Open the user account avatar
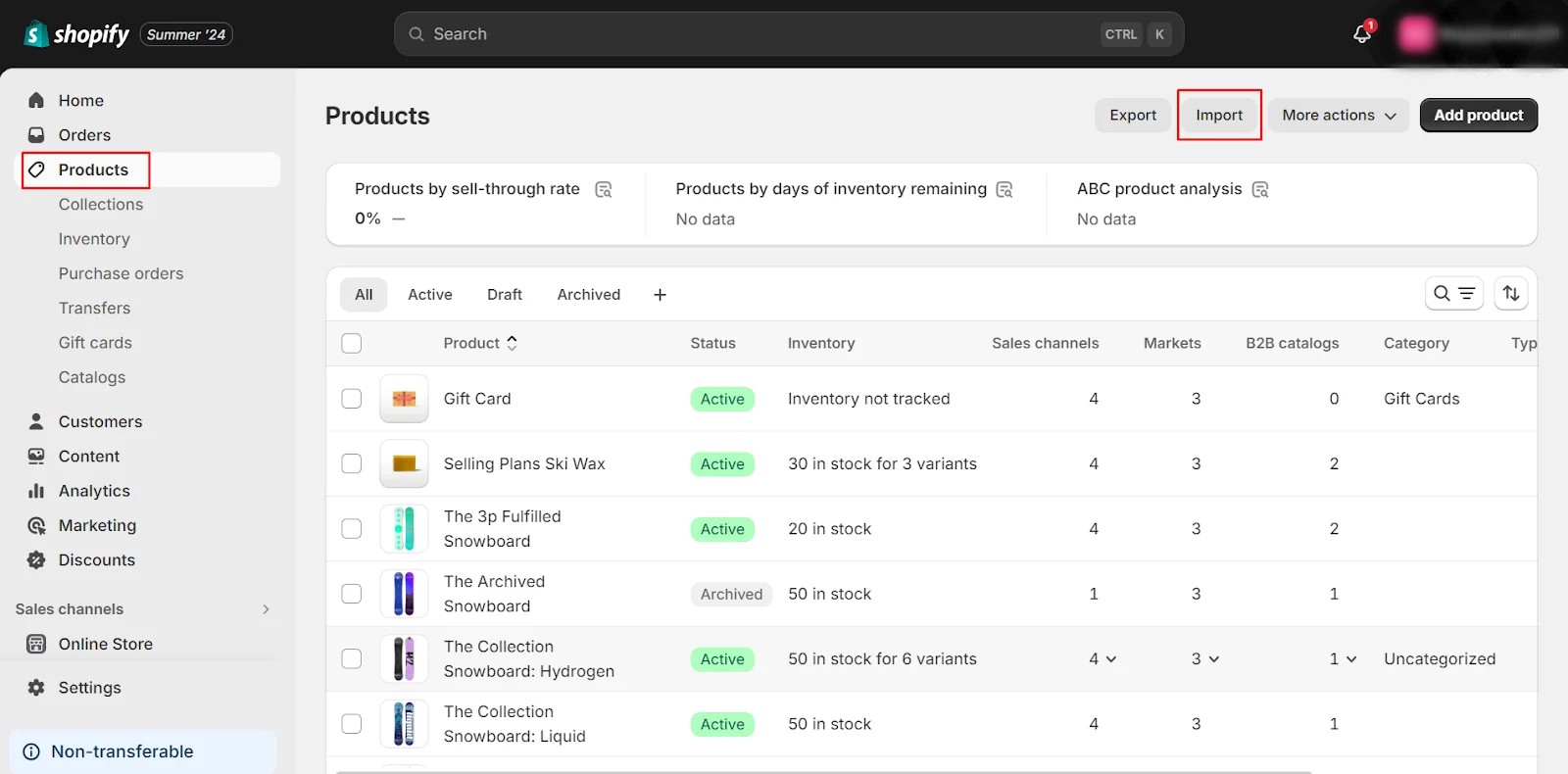The image size is (1568, 774). (1415, 33)
